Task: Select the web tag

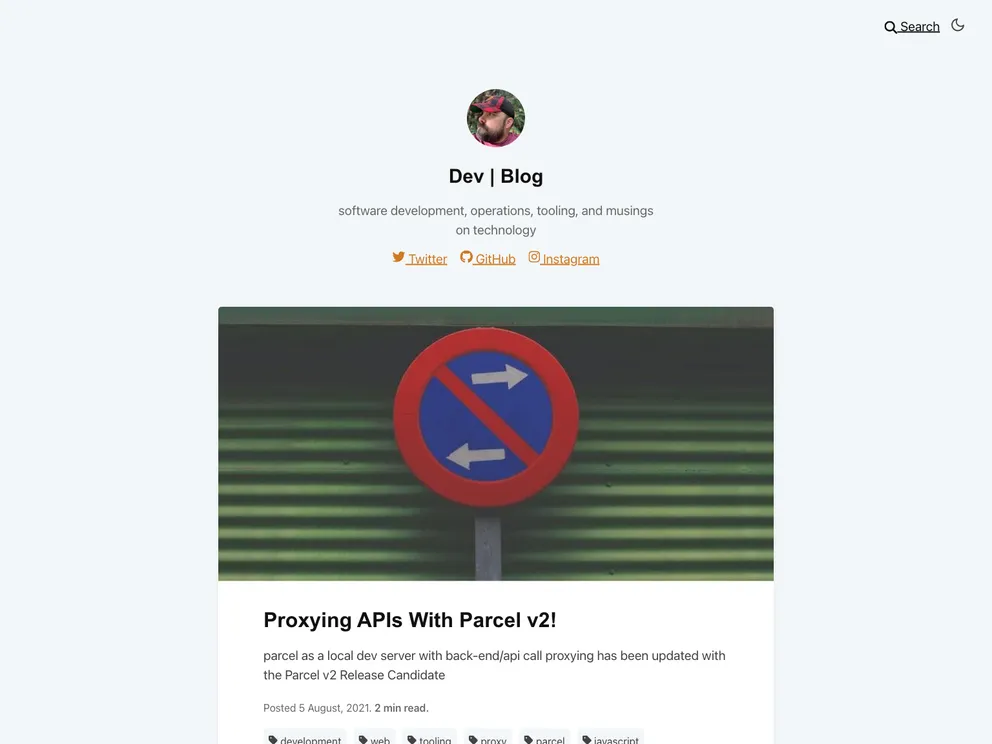Action: pyautogui.click(x=375, y=738)
